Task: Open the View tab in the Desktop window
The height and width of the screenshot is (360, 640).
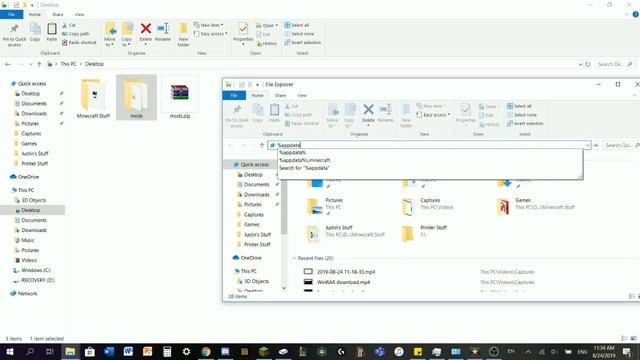Action: [79, 14]
